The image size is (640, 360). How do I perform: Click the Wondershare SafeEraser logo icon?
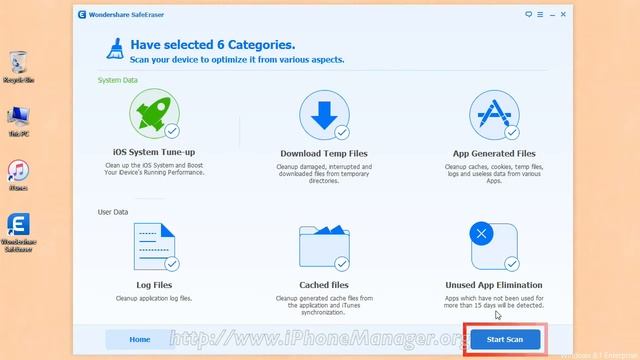click(82, 15)
